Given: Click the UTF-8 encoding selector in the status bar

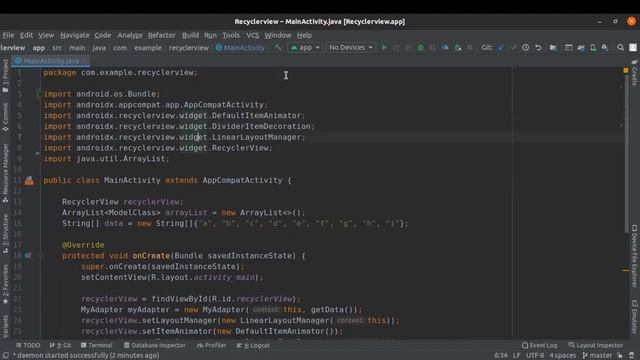Looking at the screenshot, I should [x=535, y=356].
